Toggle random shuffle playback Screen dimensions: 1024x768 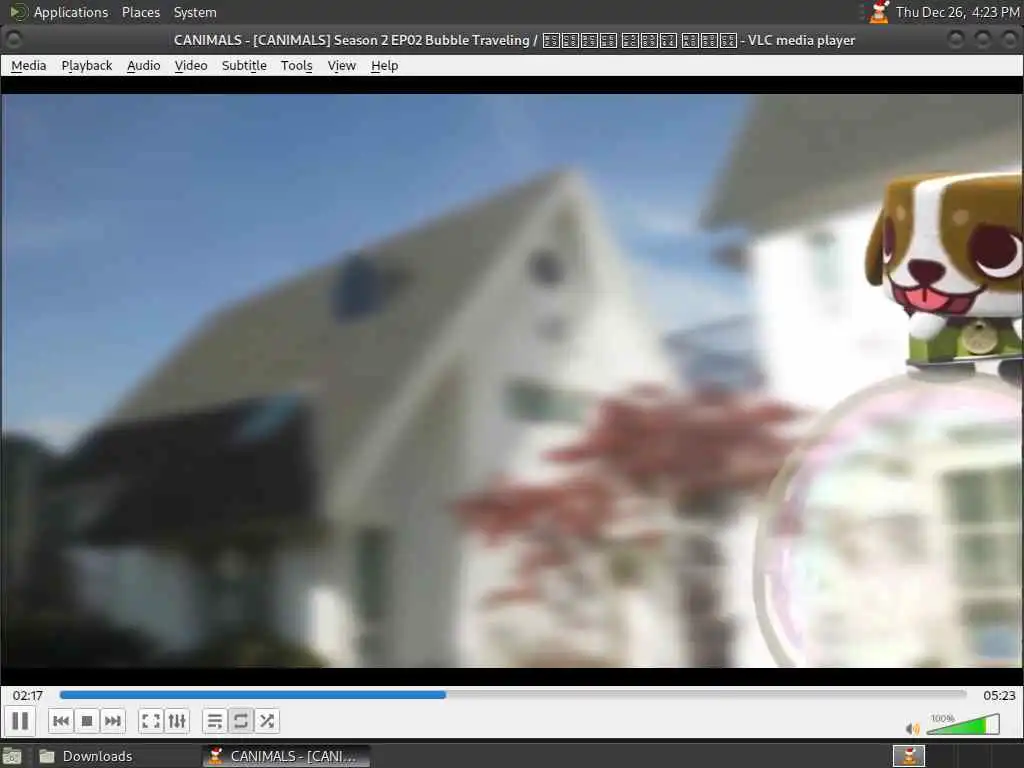coord(266,721)
